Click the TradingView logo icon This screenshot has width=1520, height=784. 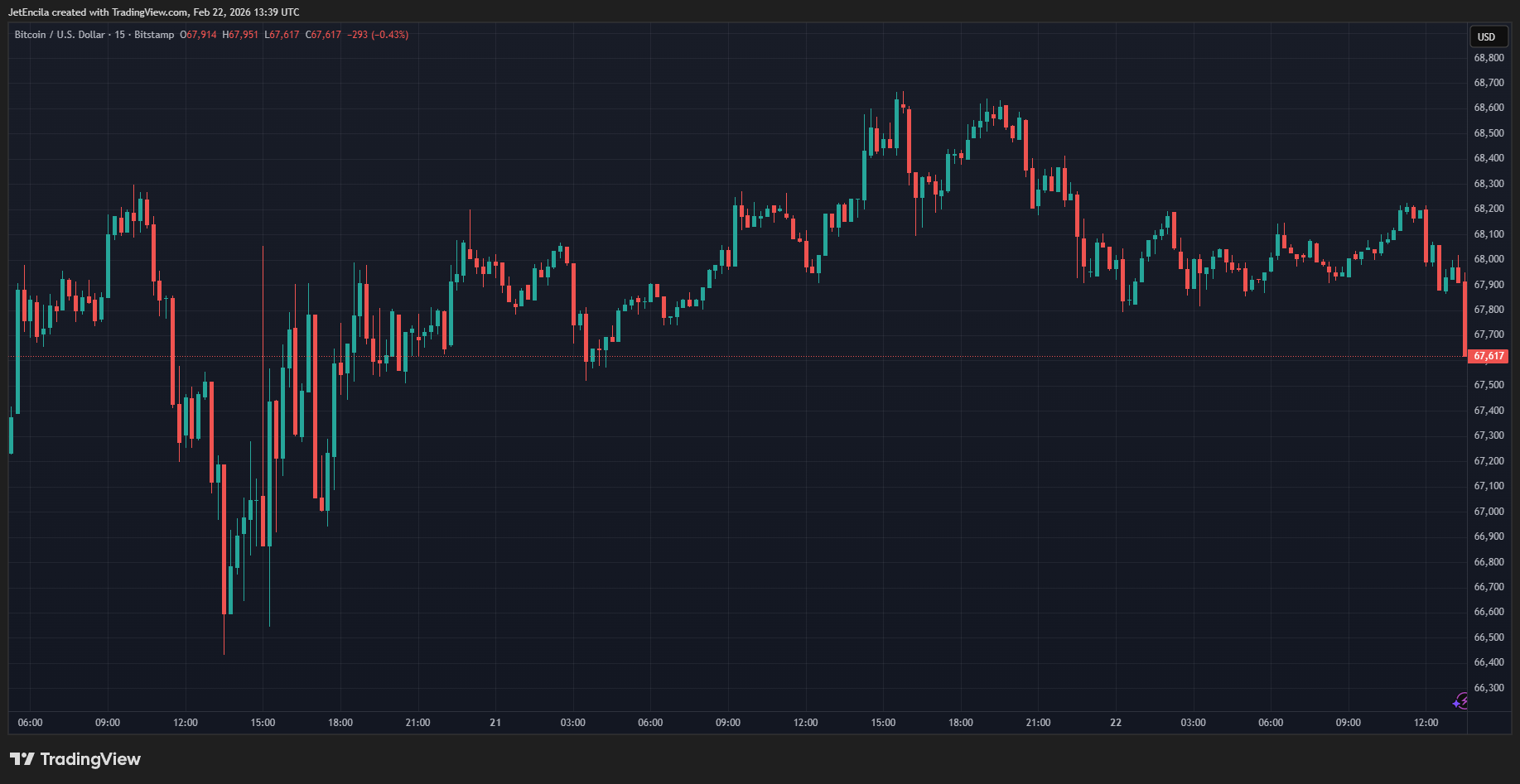point(22,759)
